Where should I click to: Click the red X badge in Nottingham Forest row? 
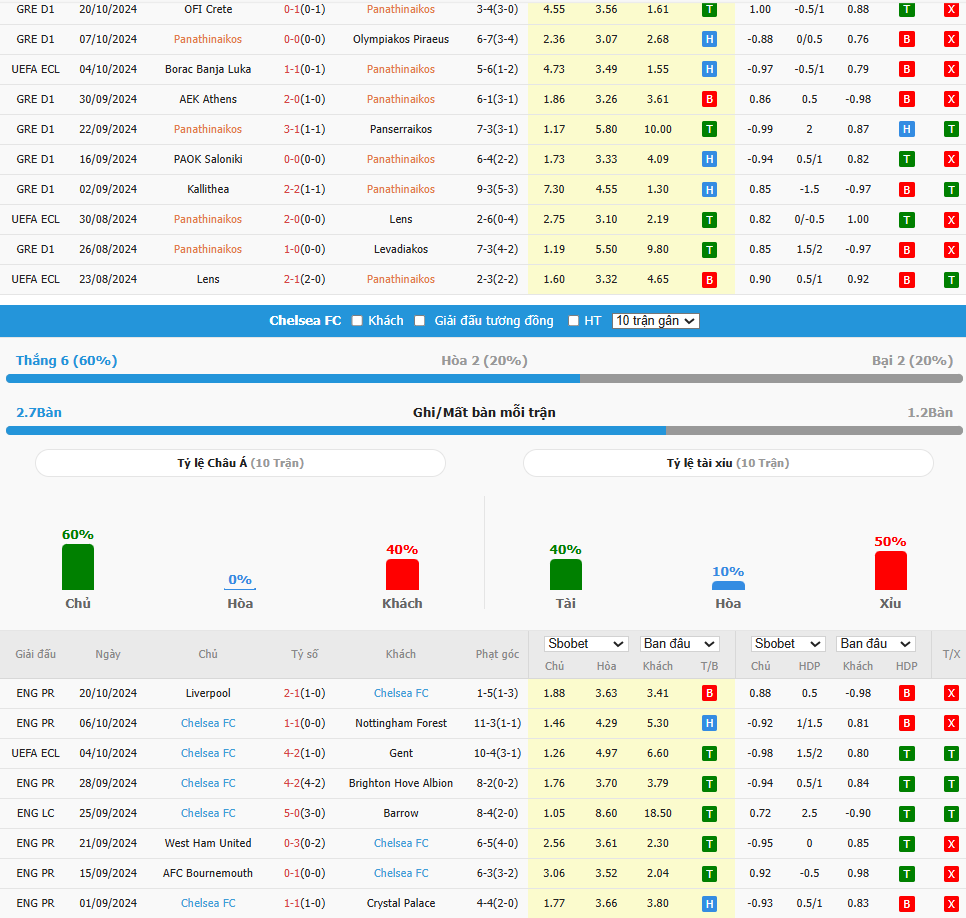pyautogui.click(x=951, y=724)
